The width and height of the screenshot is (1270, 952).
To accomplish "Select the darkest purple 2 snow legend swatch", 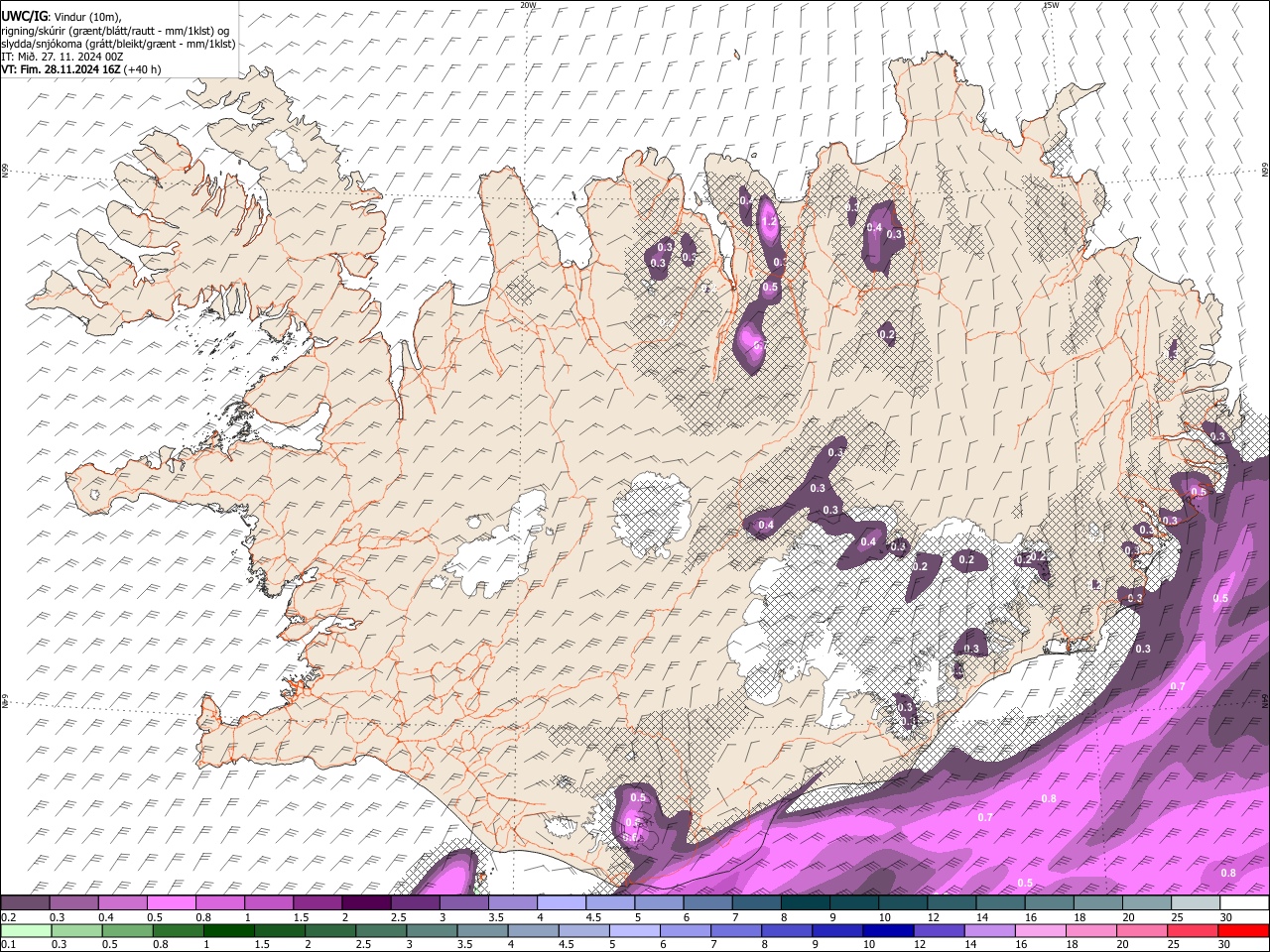I will pyautogui.click(x=366, y=903).
